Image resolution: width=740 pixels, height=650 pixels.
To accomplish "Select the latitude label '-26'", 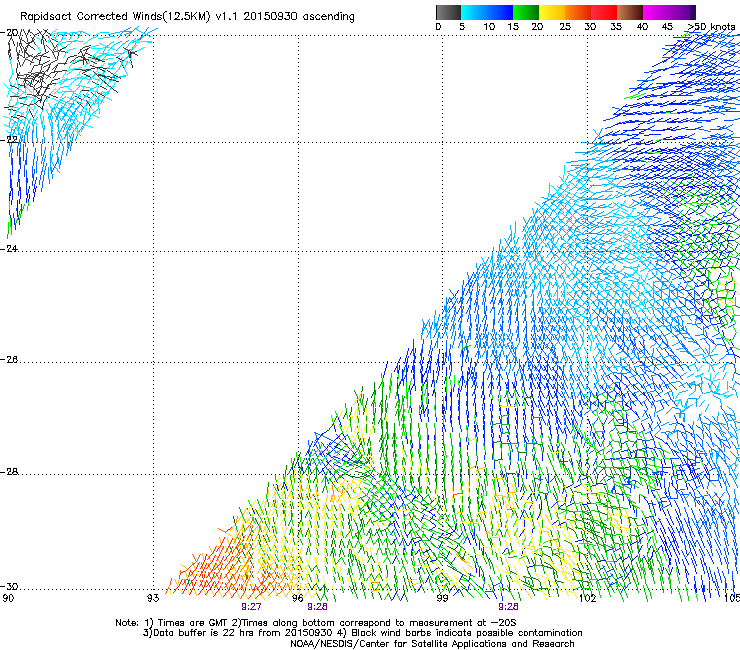I will [x=9, y=360].
